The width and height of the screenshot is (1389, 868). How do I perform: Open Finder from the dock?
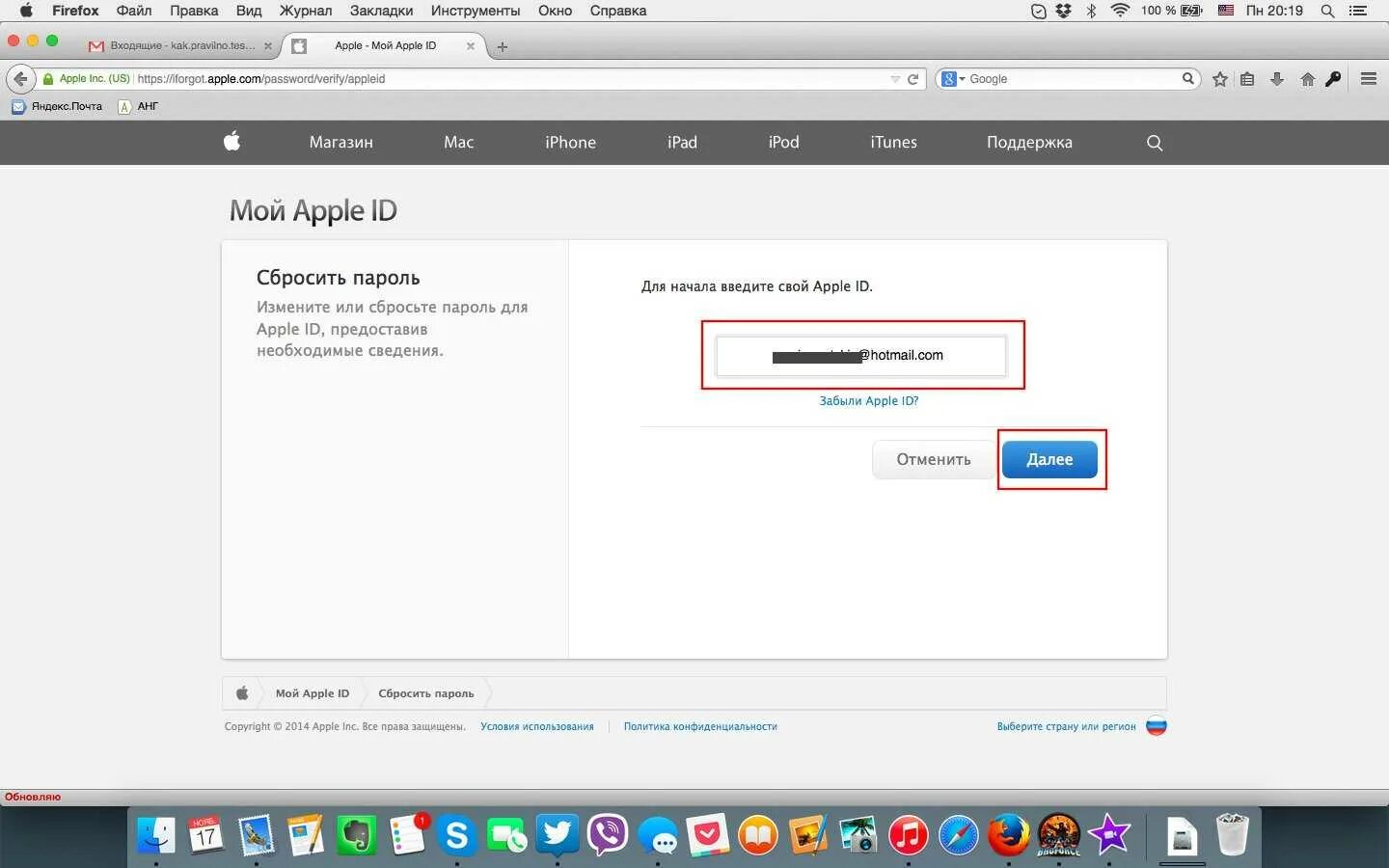click(x=155, y=835)
